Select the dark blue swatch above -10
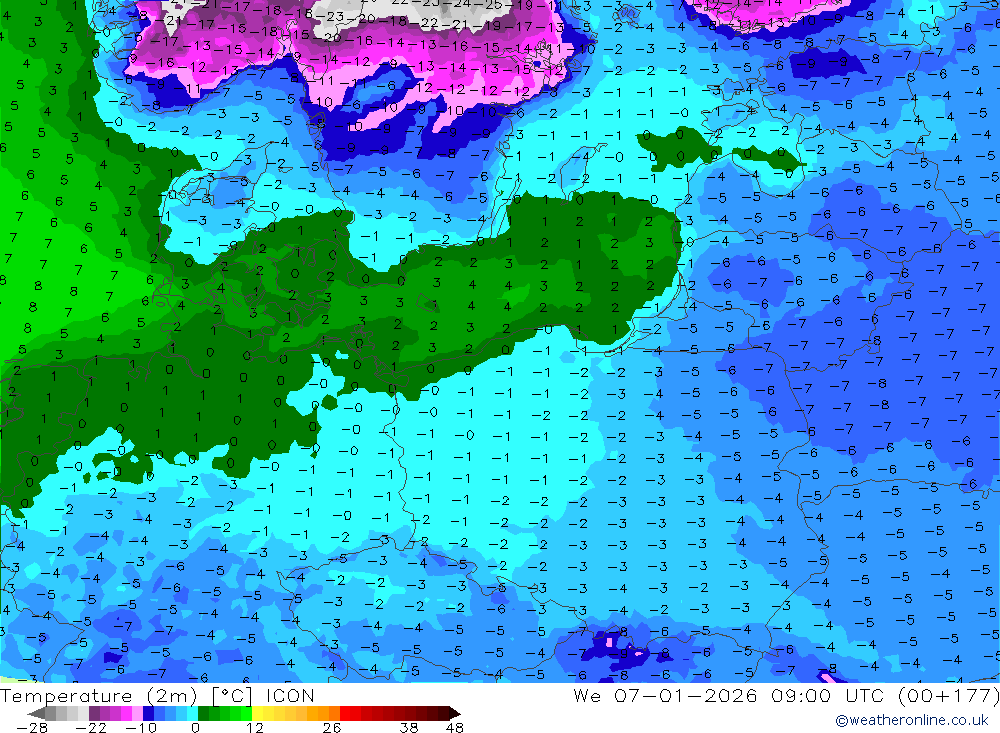The height and width of the screenshot is (733, 1000). point(149,714)
